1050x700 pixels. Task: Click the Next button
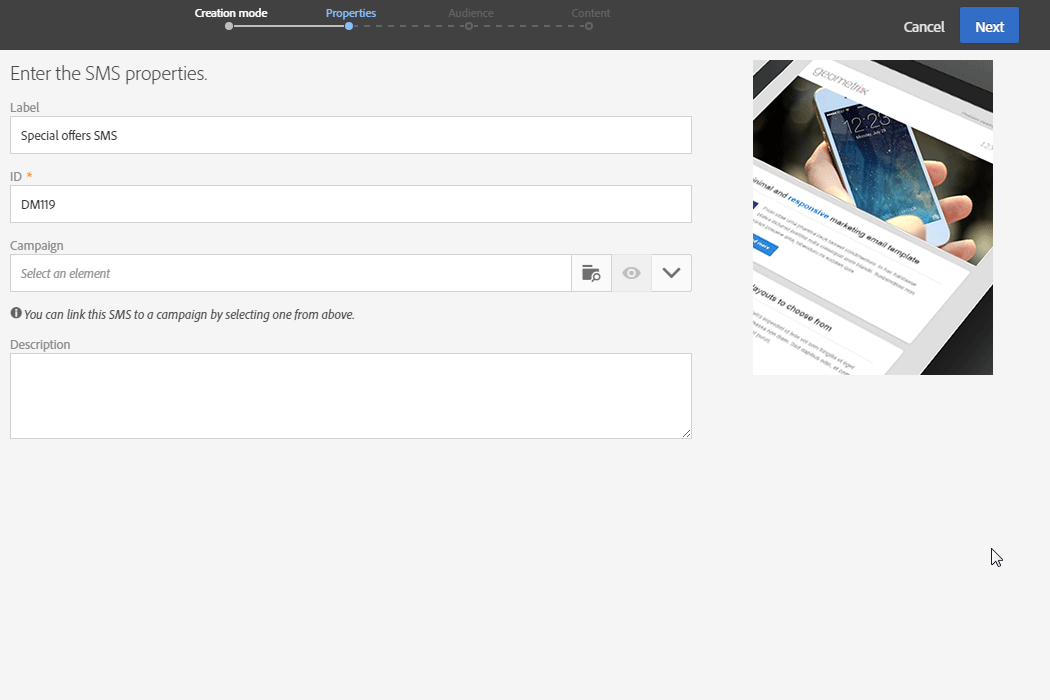click(x=989, y=25)
